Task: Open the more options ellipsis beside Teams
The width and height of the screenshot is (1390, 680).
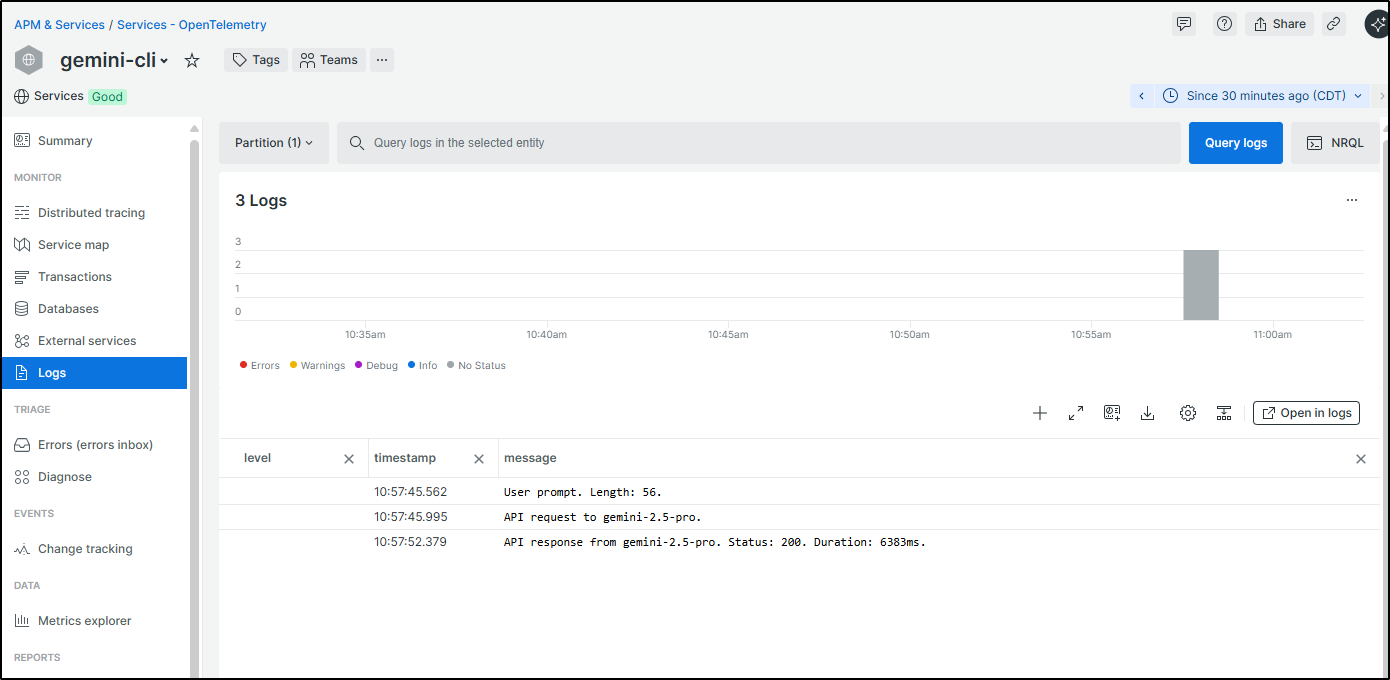Action: 381,60
